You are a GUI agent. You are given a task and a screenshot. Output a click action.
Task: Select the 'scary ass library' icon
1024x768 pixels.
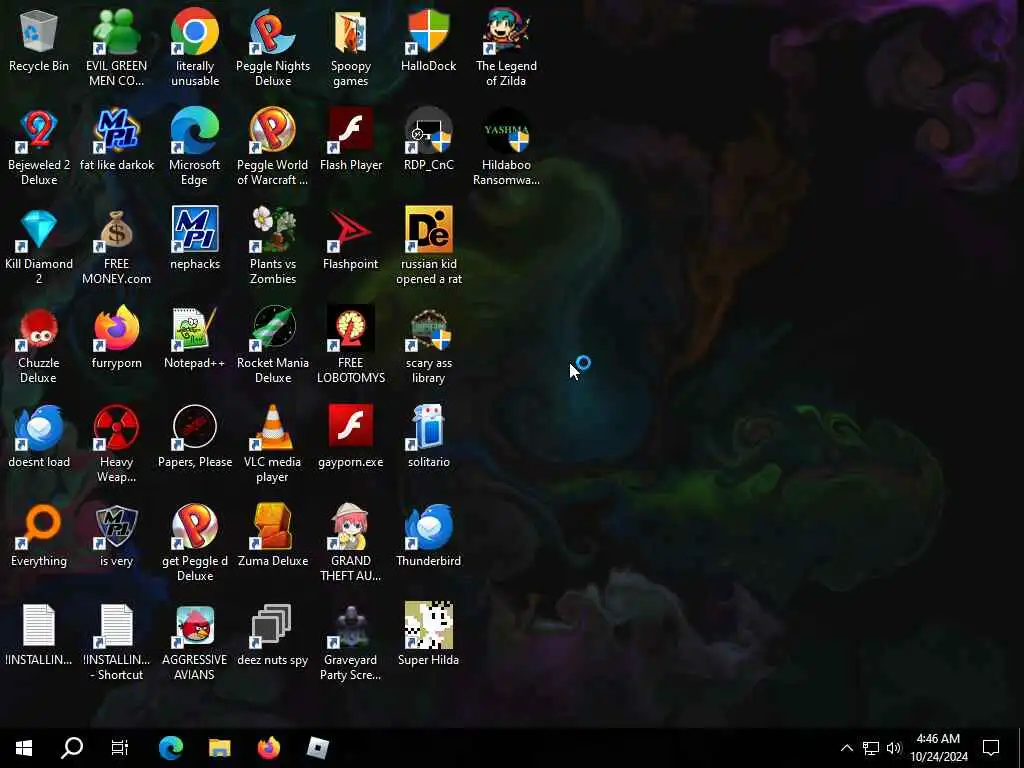coord(428,345)
